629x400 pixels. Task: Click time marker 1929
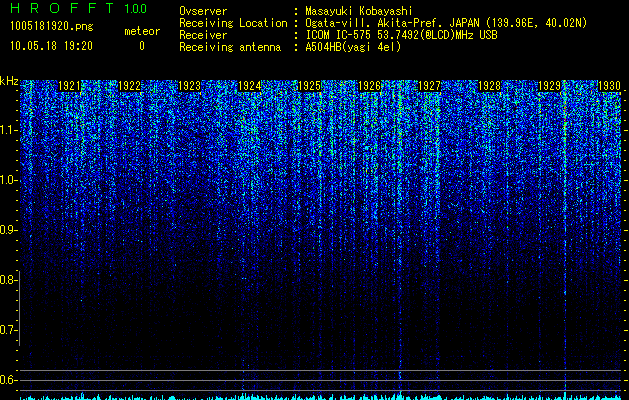click(550, 86)
